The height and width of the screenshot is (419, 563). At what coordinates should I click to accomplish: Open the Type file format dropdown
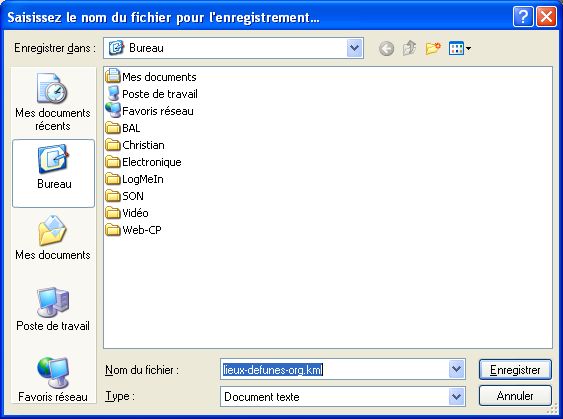coord(456,397)
